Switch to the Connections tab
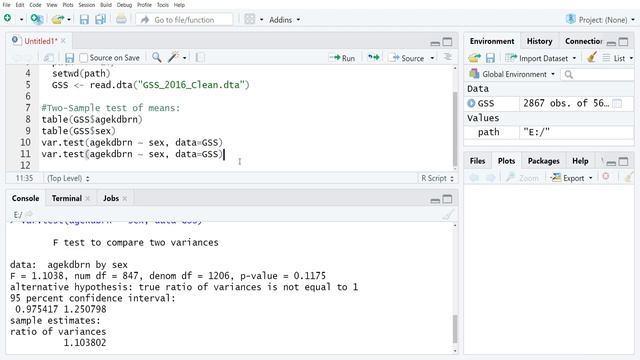Image resolution: width=640 pixels, height=360 pixels. [x=583, y=41]
